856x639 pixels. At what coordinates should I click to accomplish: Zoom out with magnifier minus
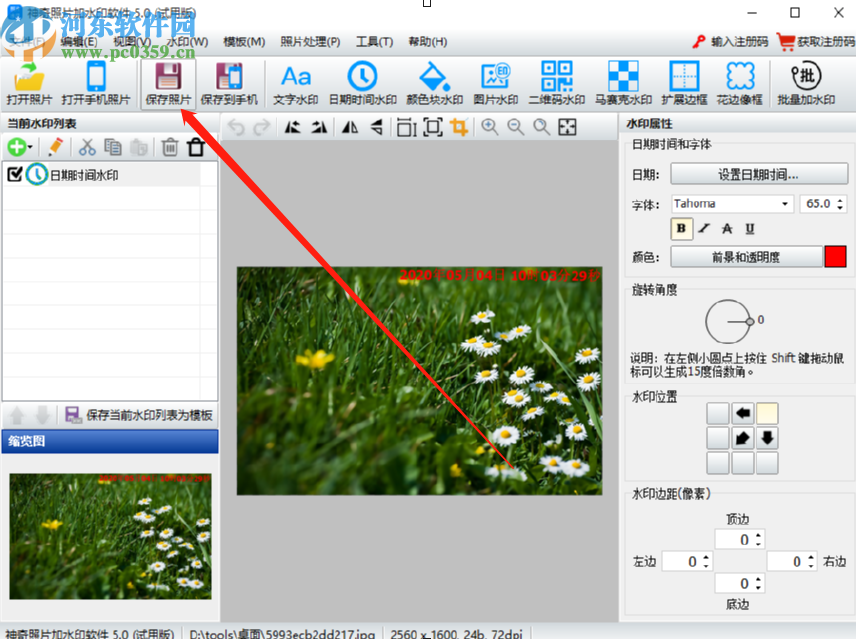coord(516,127)
